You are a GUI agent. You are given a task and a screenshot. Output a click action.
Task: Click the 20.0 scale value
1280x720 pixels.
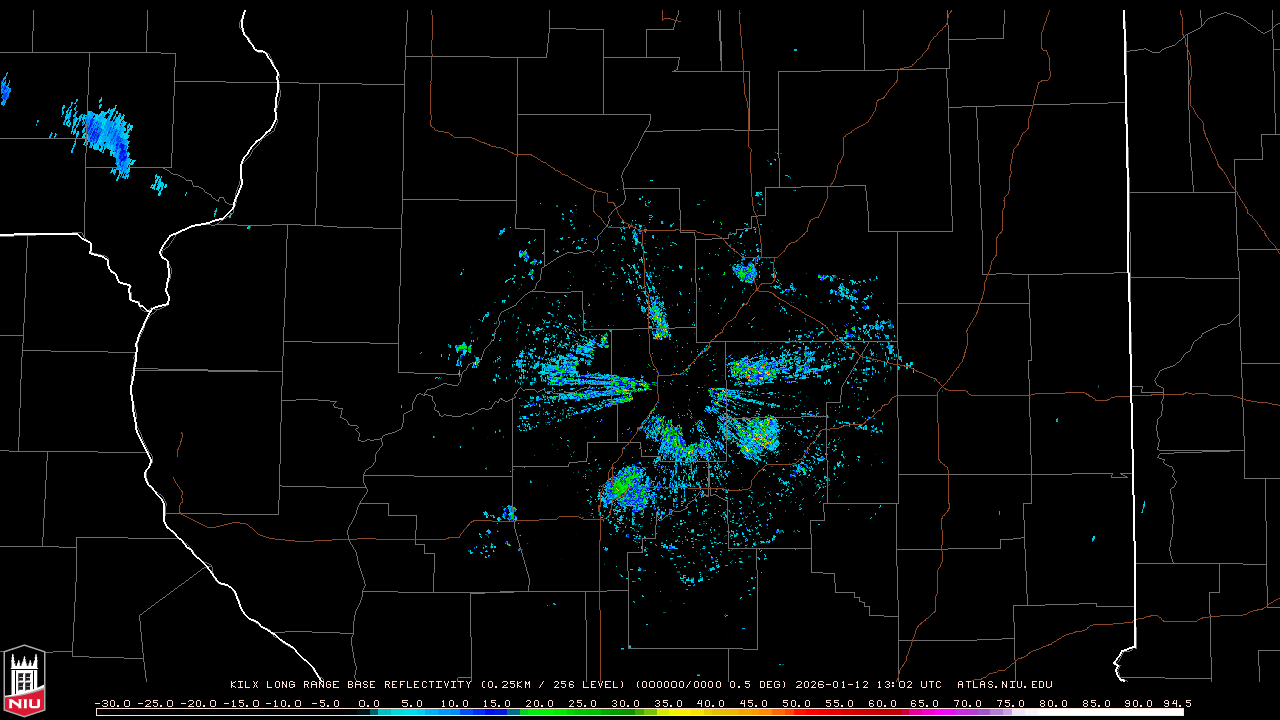pos(539,703)
